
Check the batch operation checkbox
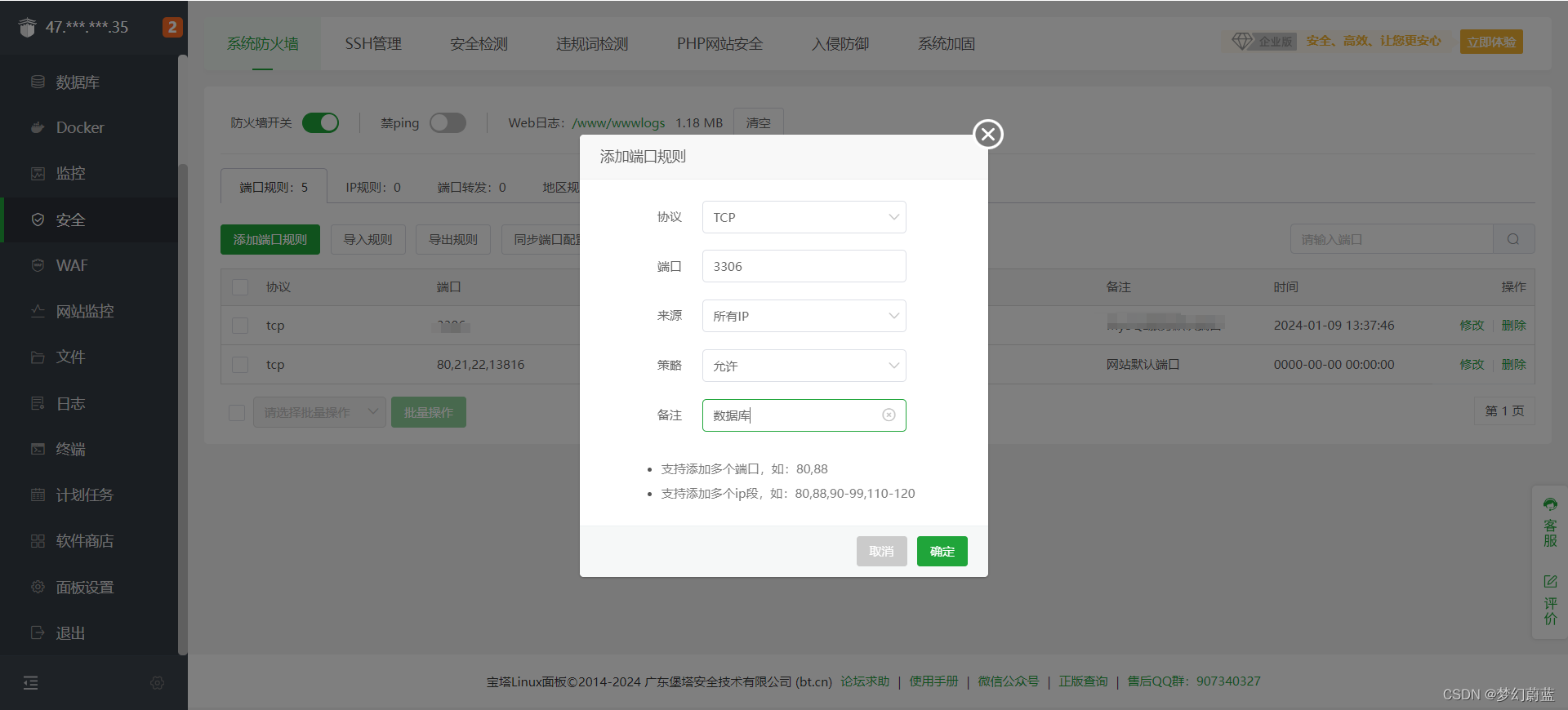pyautogui.click(x=237, y=413)
